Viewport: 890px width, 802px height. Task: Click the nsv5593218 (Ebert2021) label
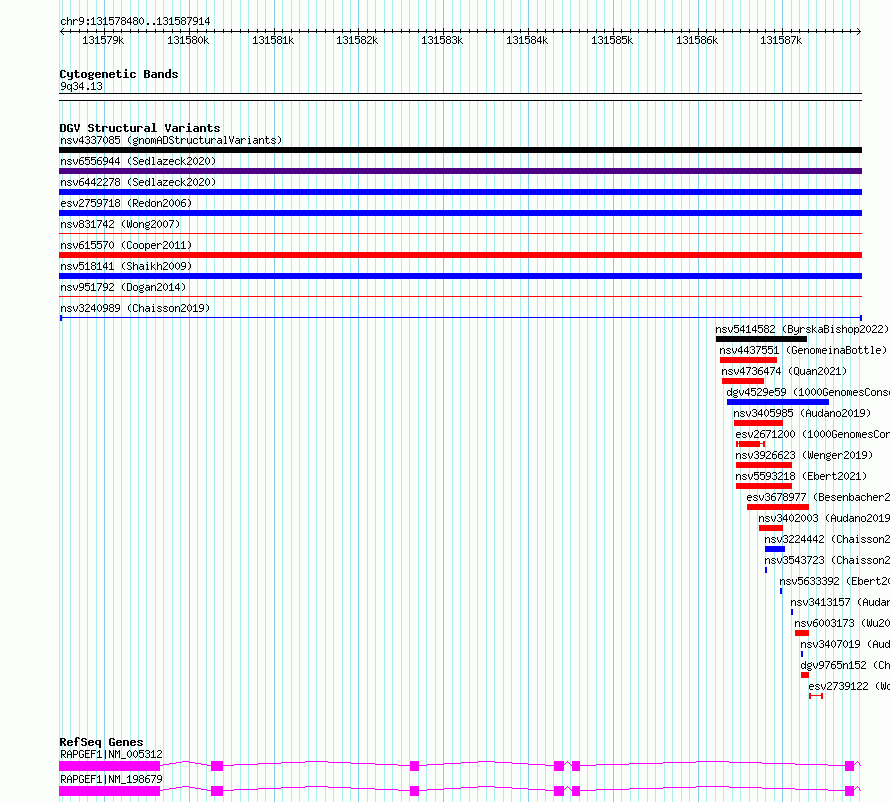[801, 476]
